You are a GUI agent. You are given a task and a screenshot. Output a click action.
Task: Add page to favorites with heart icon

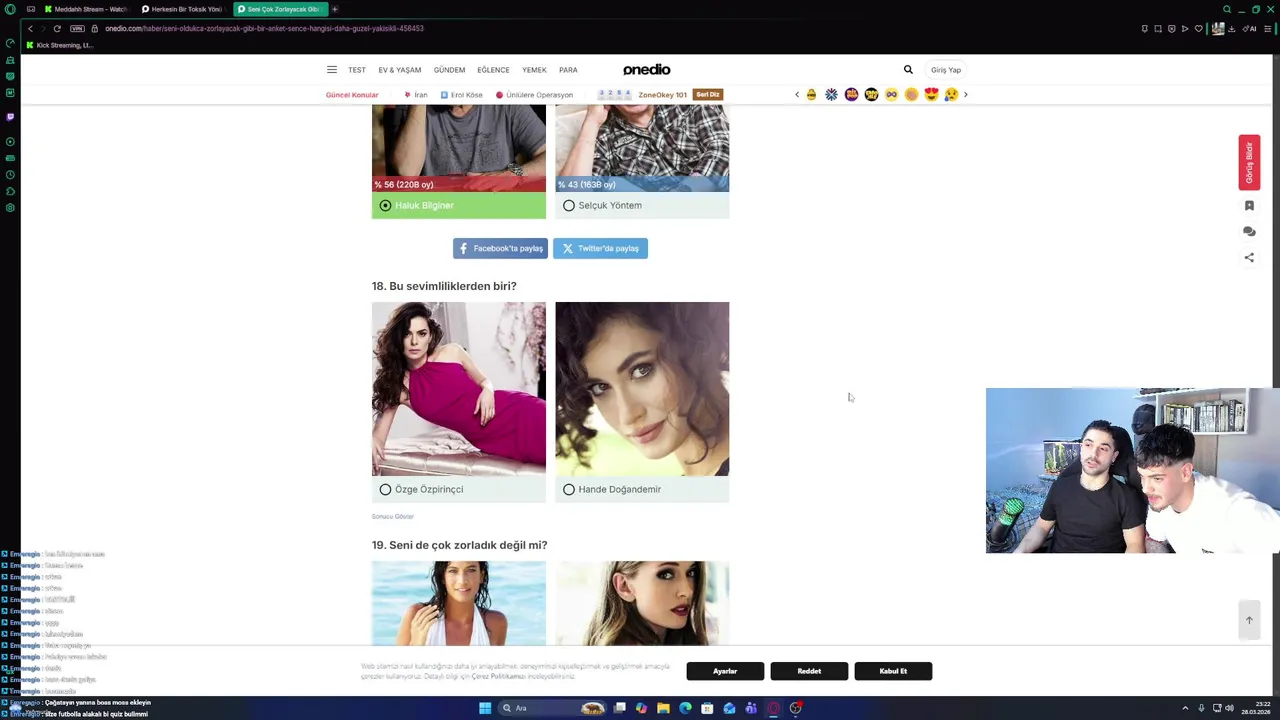(1199, 29)
